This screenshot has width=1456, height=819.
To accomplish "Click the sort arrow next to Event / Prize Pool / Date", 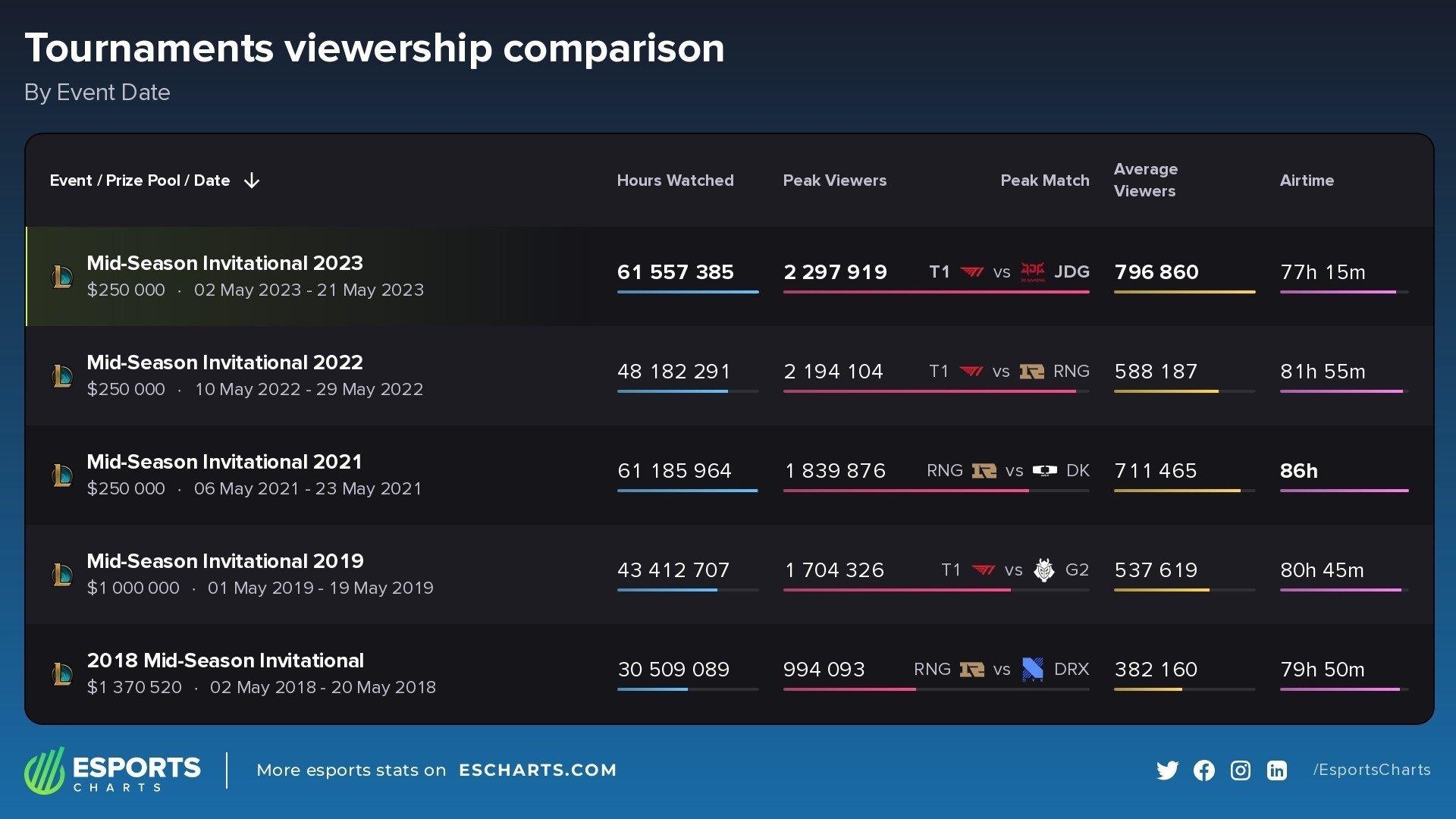I will (x=252, y=180).
